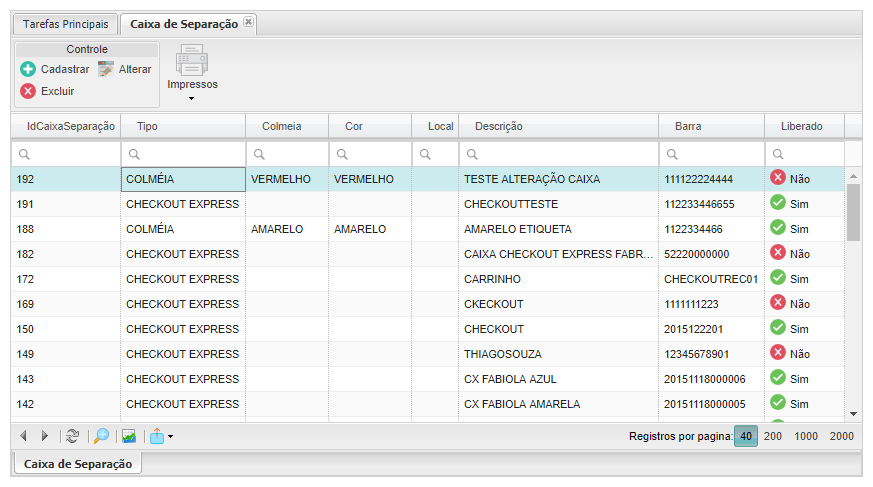
Task: Switch to Tarefas Principais tab
Action: [x=66, y=24]
